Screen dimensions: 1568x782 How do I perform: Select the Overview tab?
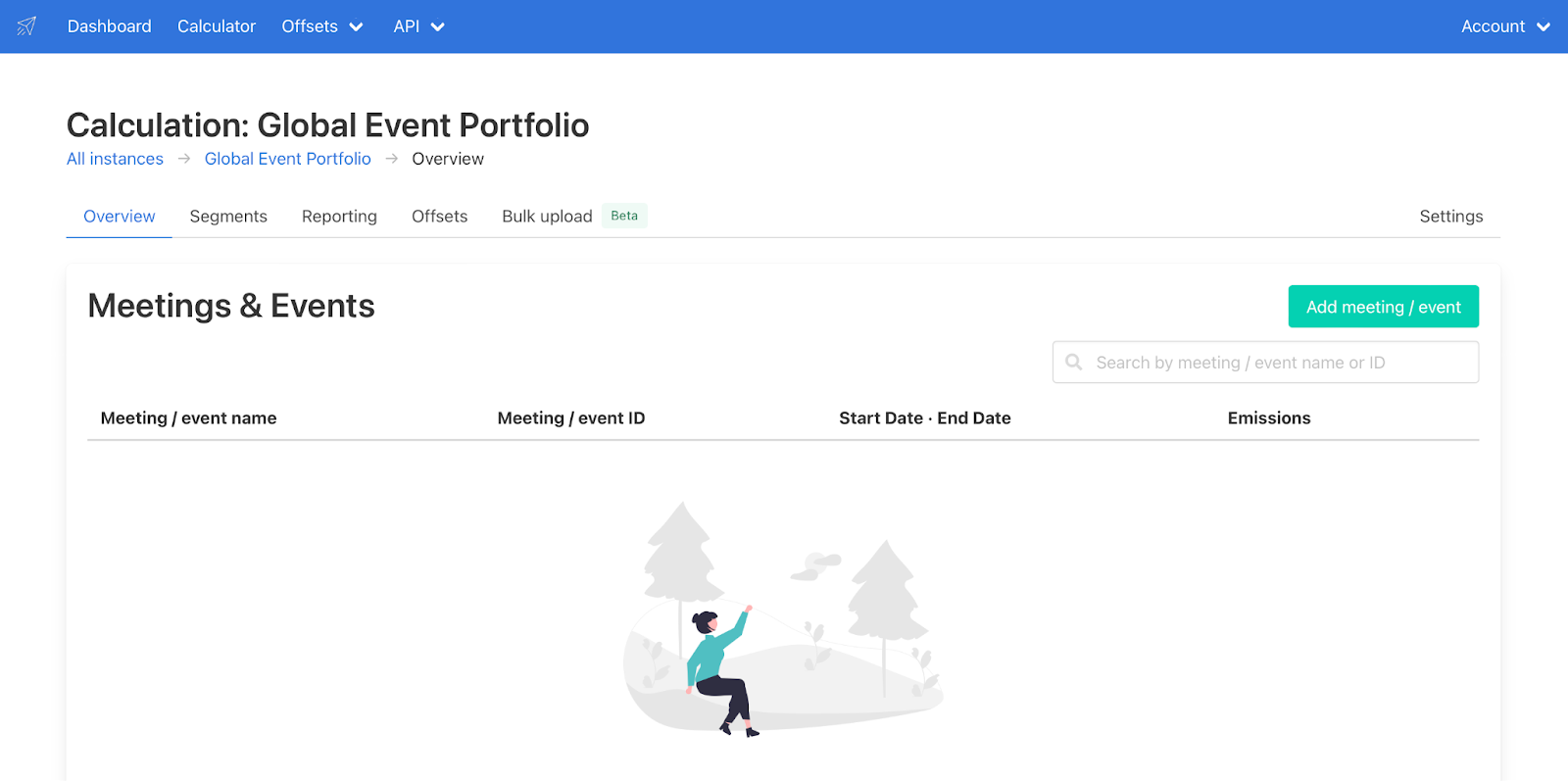click(x=119, y=217)
